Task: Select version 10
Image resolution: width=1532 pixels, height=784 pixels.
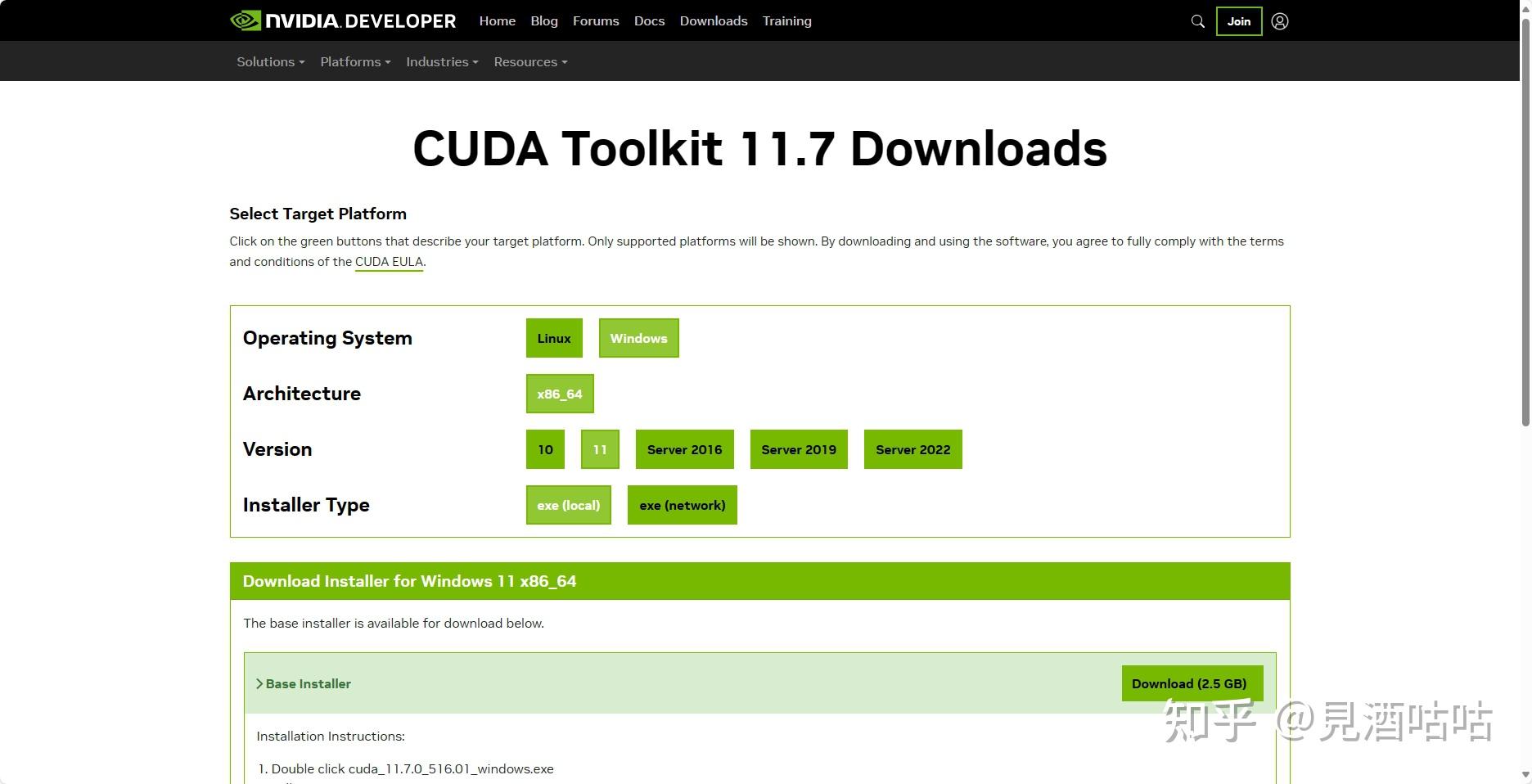Action: 544,449
